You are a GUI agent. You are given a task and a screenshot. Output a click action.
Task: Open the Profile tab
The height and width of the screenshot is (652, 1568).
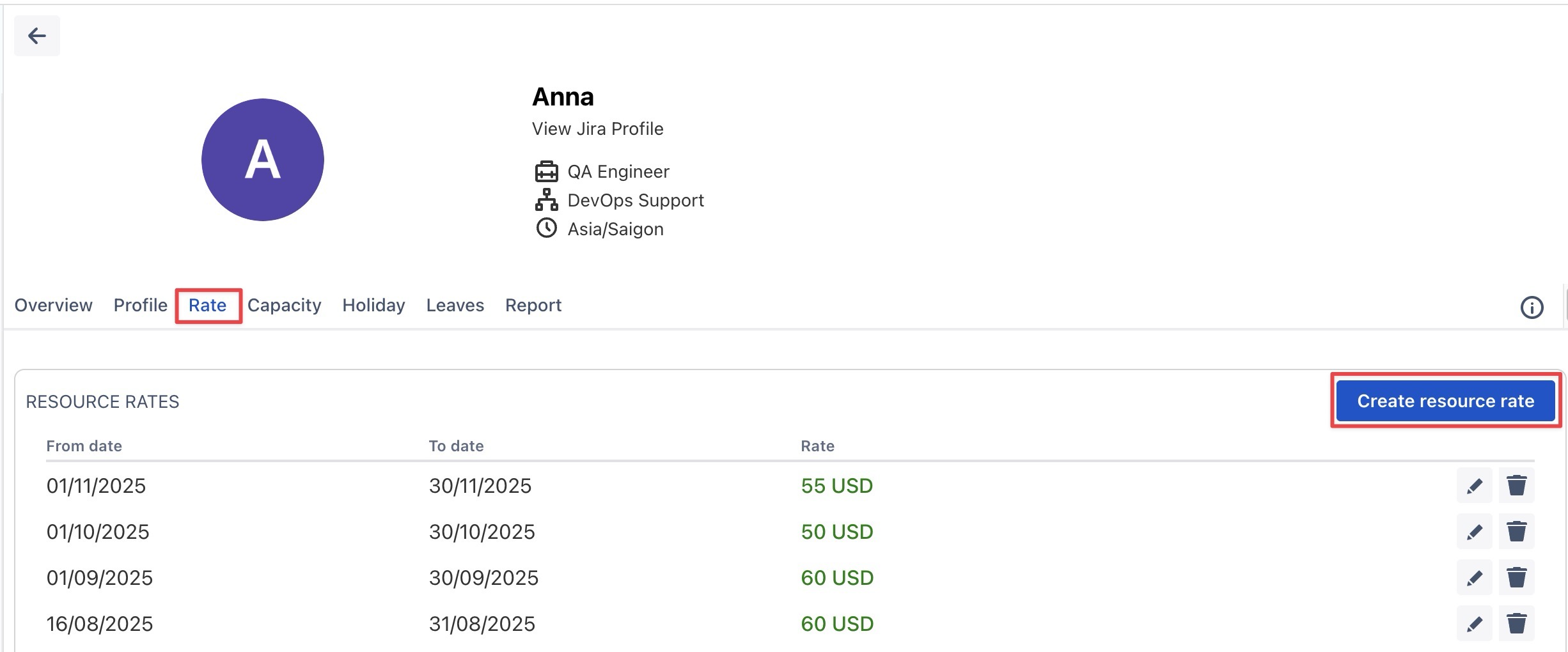point(140,306)
